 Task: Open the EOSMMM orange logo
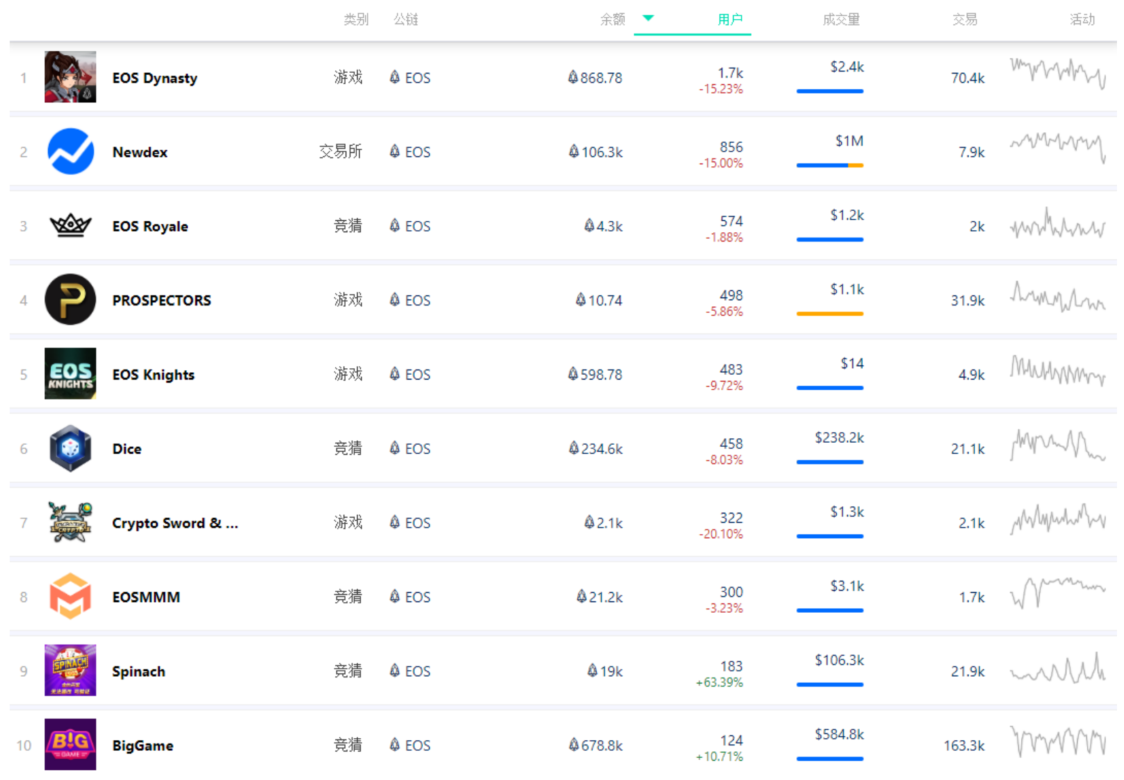pos(70,596)
